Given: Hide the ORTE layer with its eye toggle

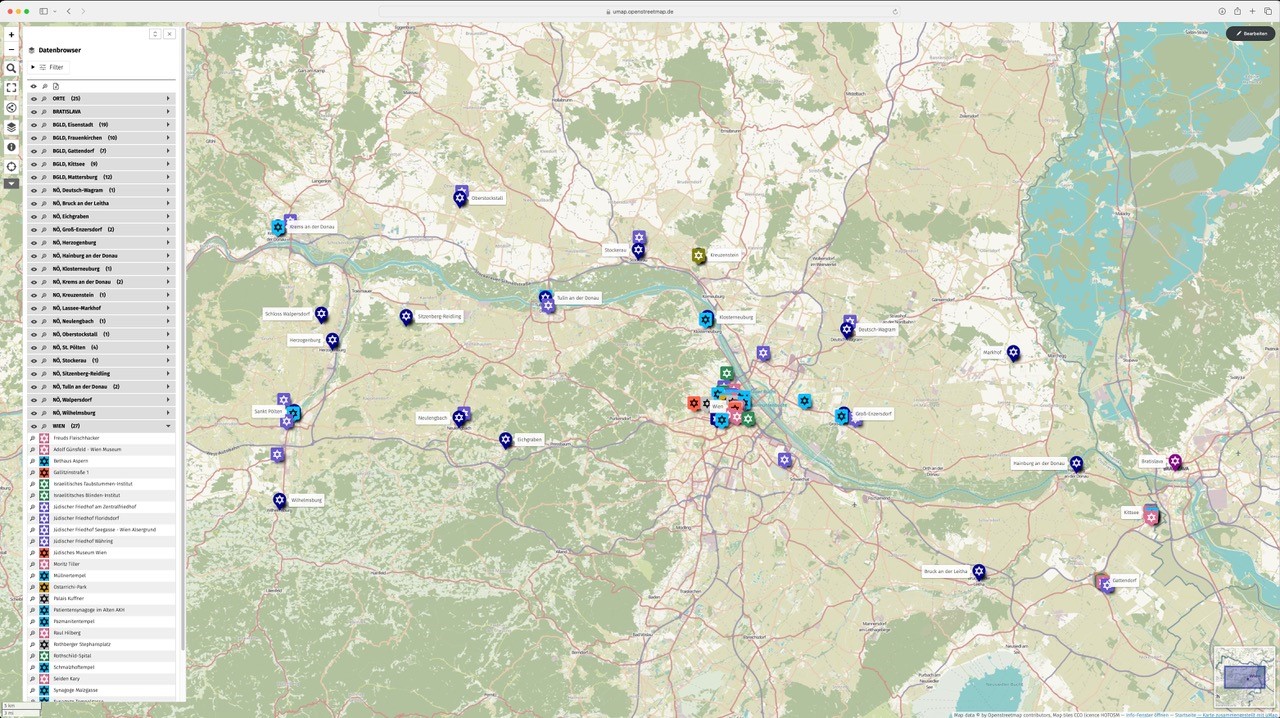Looking at the screenshot, I should [33, 98].
